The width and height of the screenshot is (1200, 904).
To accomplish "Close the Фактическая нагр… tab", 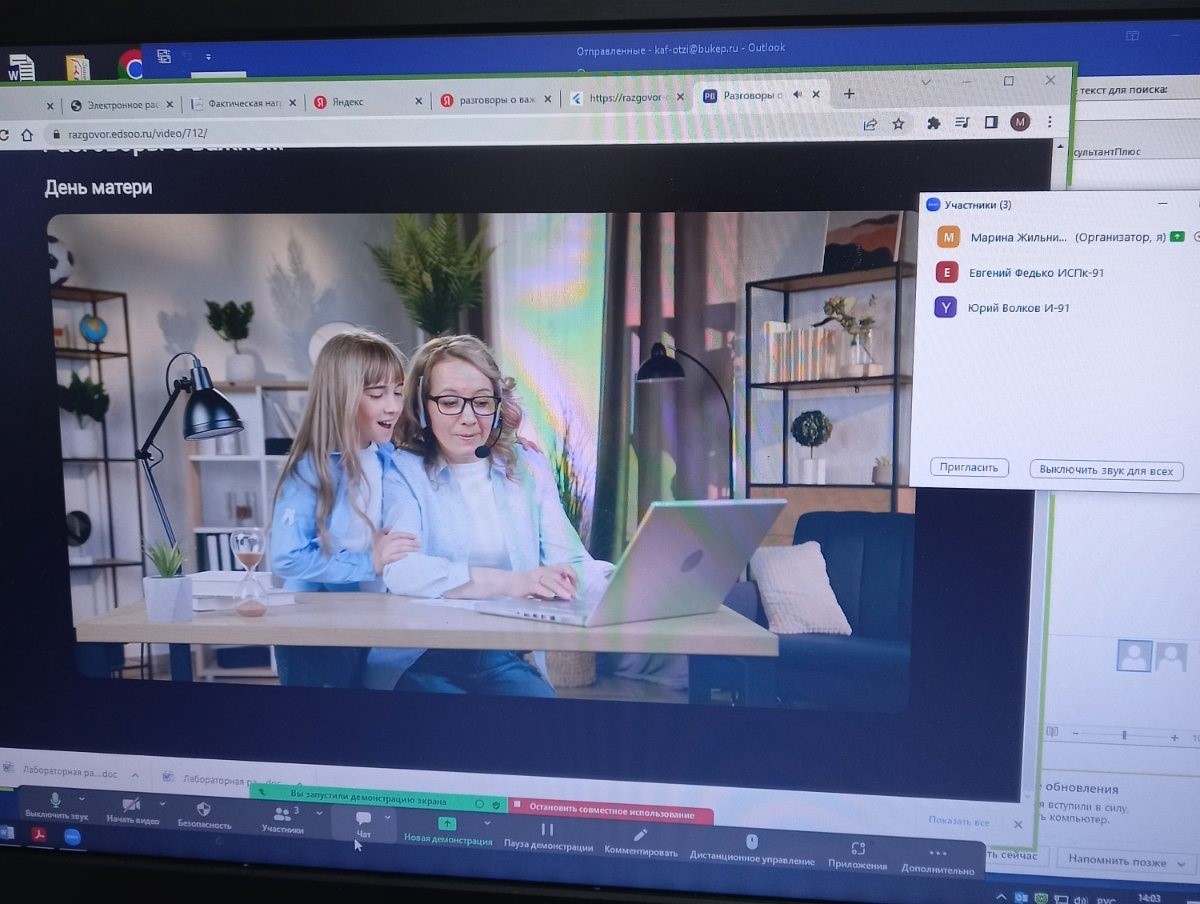I will click(294, 102).
